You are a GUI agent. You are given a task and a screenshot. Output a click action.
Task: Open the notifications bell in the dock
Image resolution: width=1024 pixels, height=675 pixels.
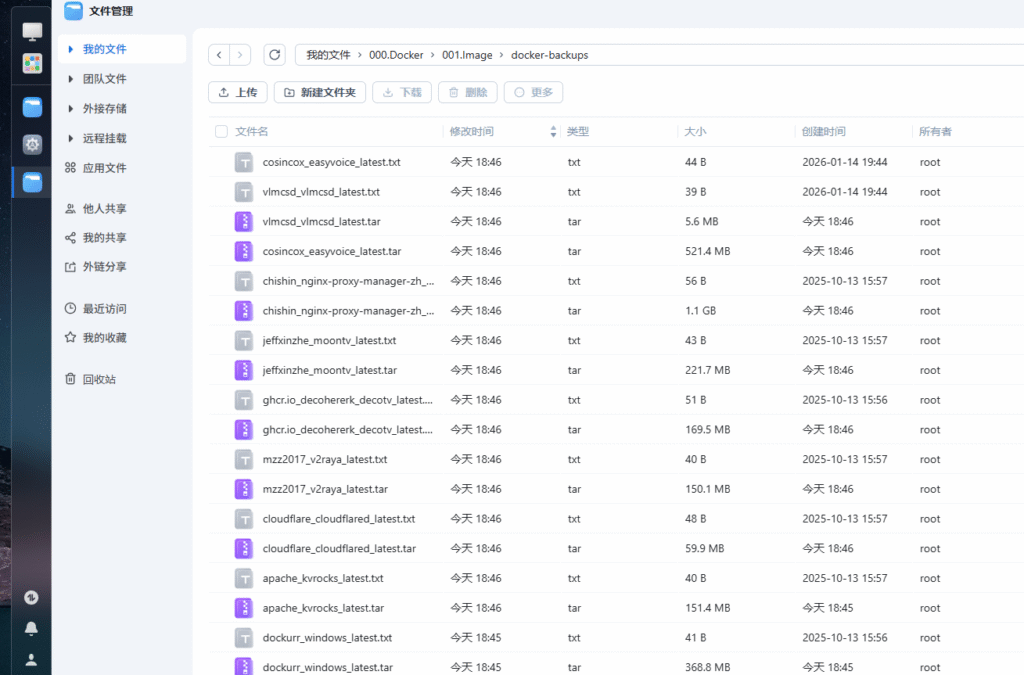pos(32,628)
